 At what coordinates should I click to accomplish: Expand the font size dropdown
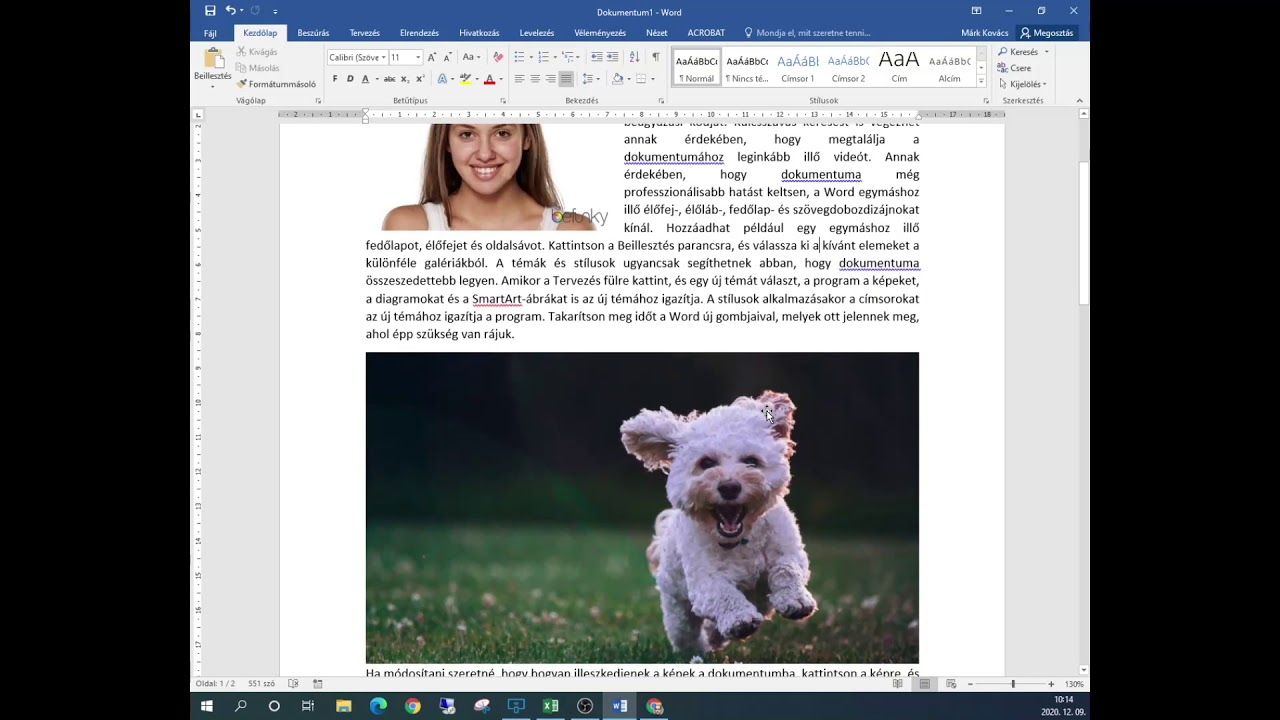(x=418, y=57)
